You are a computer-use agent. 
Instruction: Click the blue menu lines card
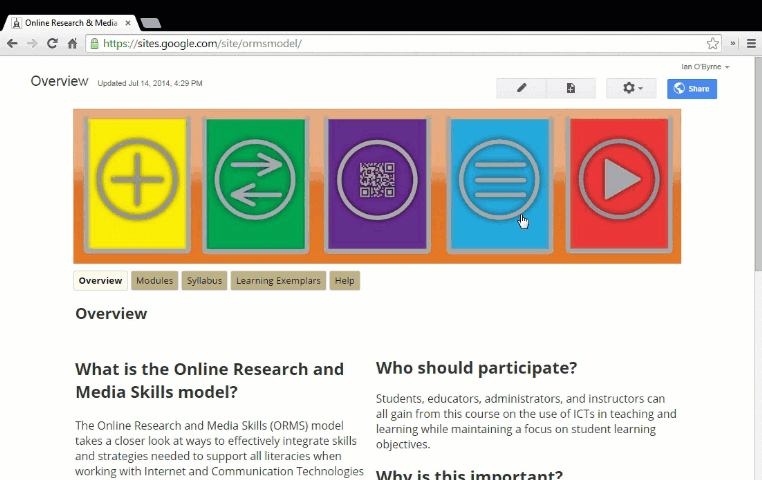point(500,185)
